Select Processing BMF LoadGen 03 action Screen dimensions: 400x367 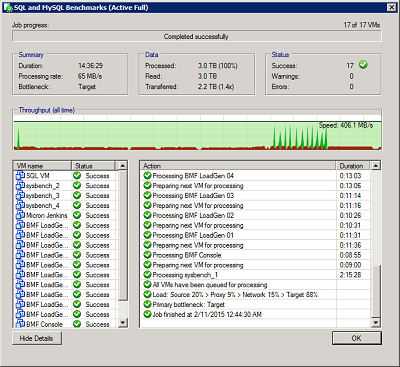click(x=256, y=195)
